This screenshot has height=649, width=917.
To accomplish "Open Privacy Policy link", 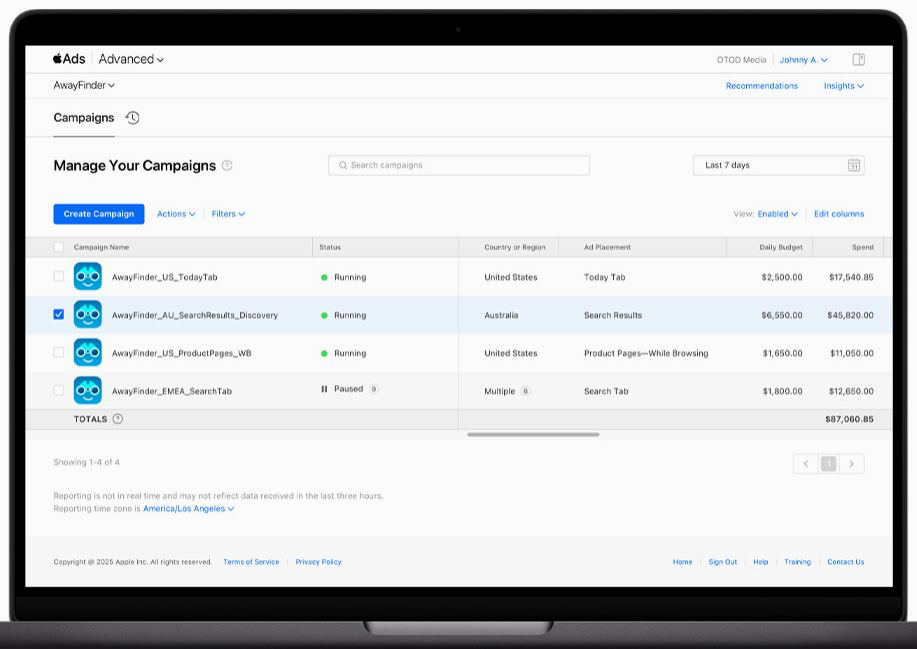I will pos(318,562).
